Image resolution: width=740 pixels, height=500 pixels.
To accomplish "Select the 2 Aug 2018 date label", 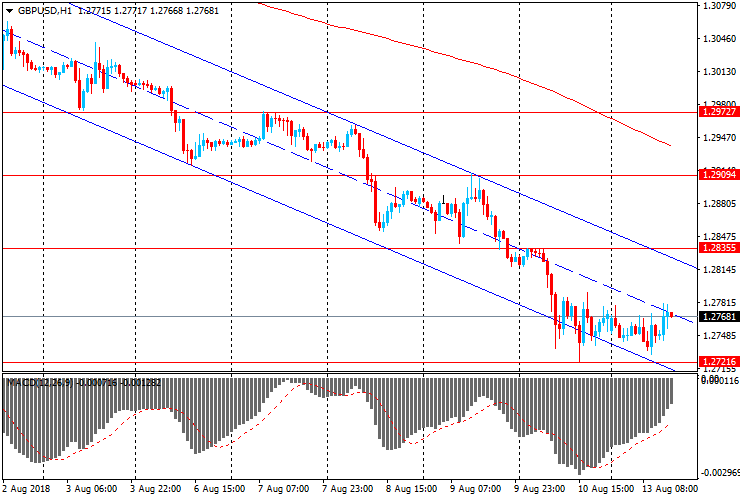I will pyautogui.click(x=26, y=489).
